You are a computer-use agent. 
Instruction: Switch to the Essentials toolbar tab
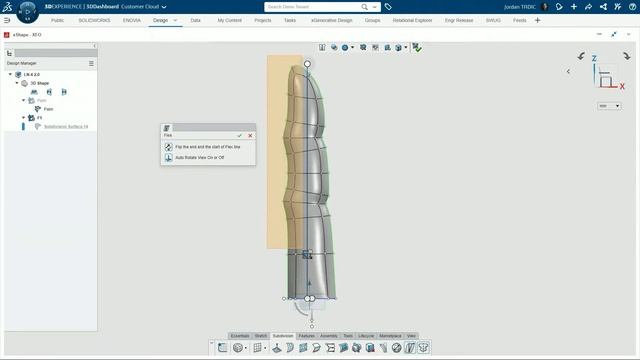pyautogui.click(x=240, y=336)
